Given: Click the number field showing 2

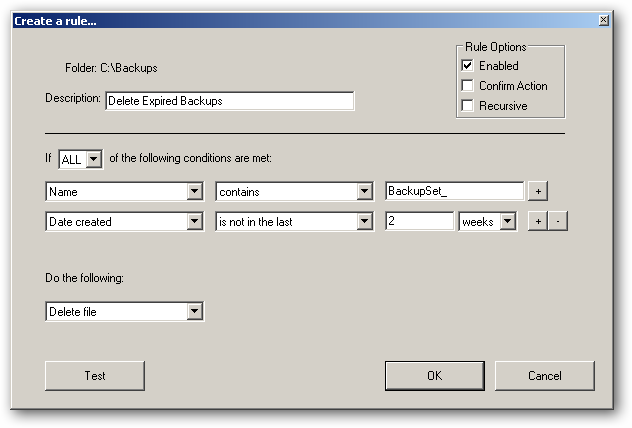Looking at the screenshot, I should click(x=420, y=221).
